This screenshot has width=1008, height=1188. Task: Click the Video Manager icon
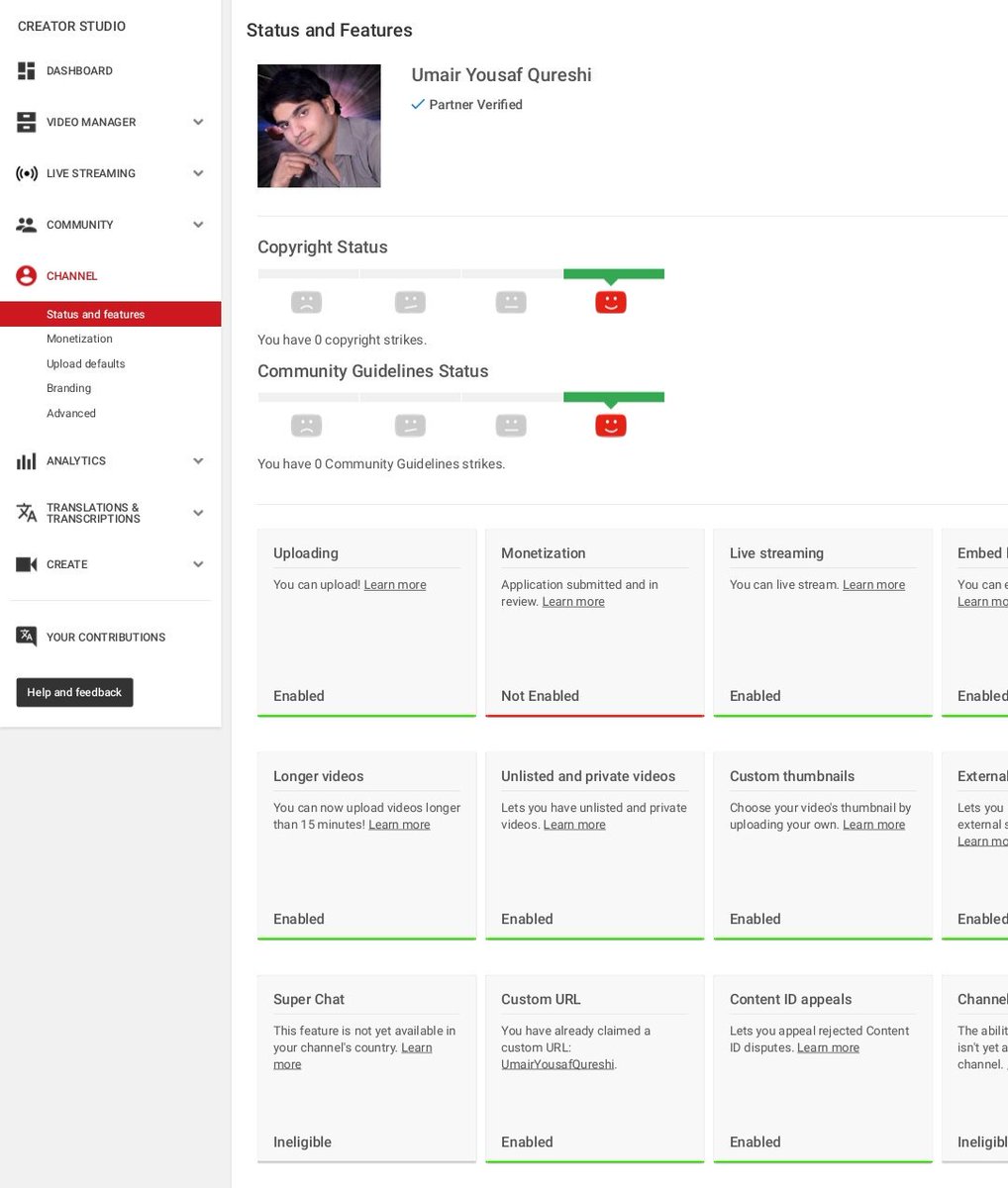point(27,123)
